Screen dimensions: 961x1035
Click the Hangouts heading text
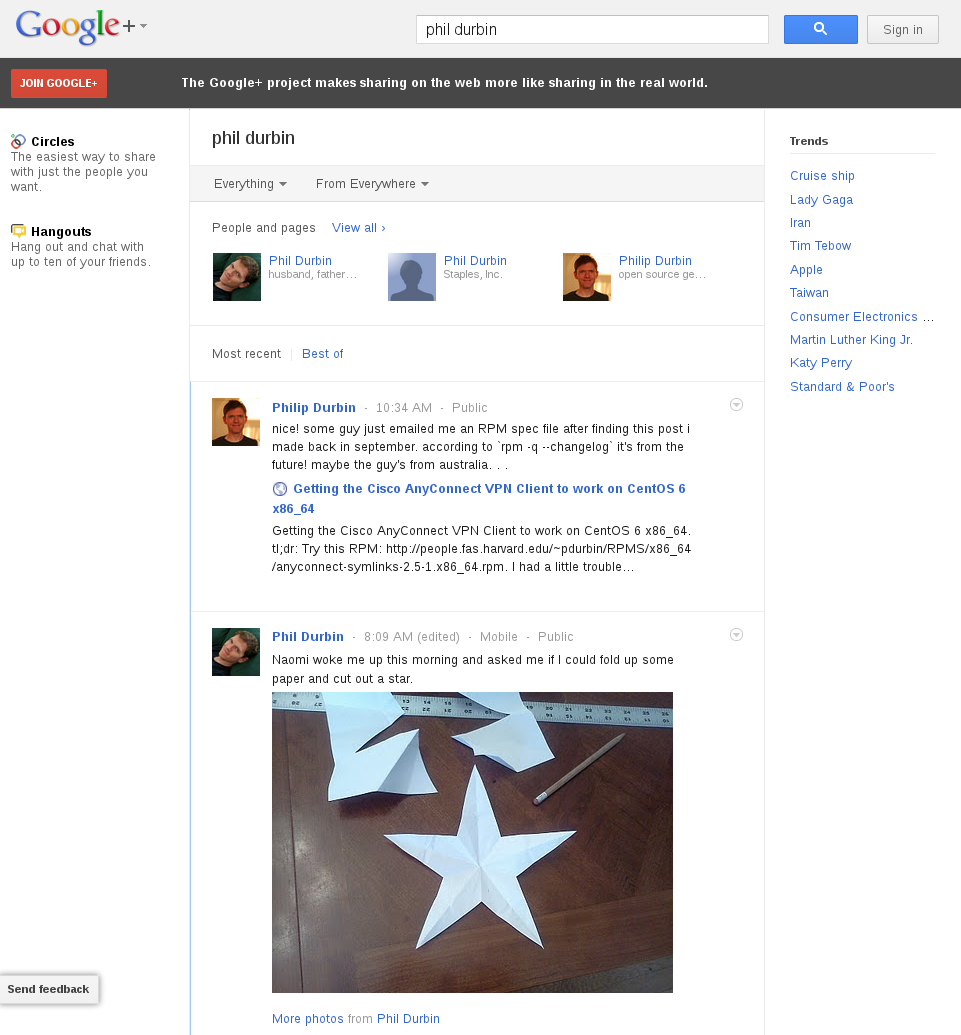pos(61,232)
